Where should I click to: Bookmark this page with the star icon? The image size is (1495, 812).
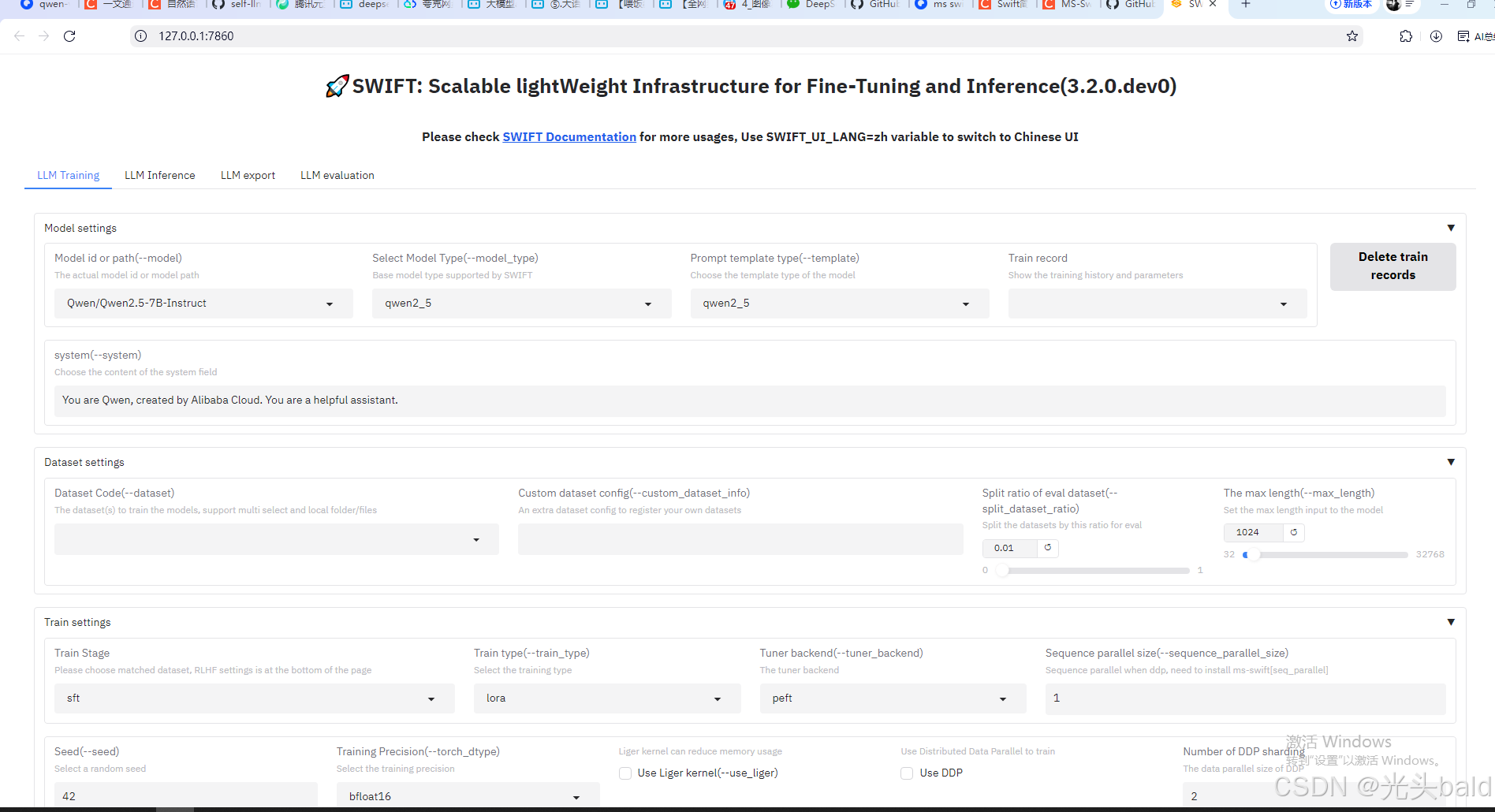click(1352, 36)
